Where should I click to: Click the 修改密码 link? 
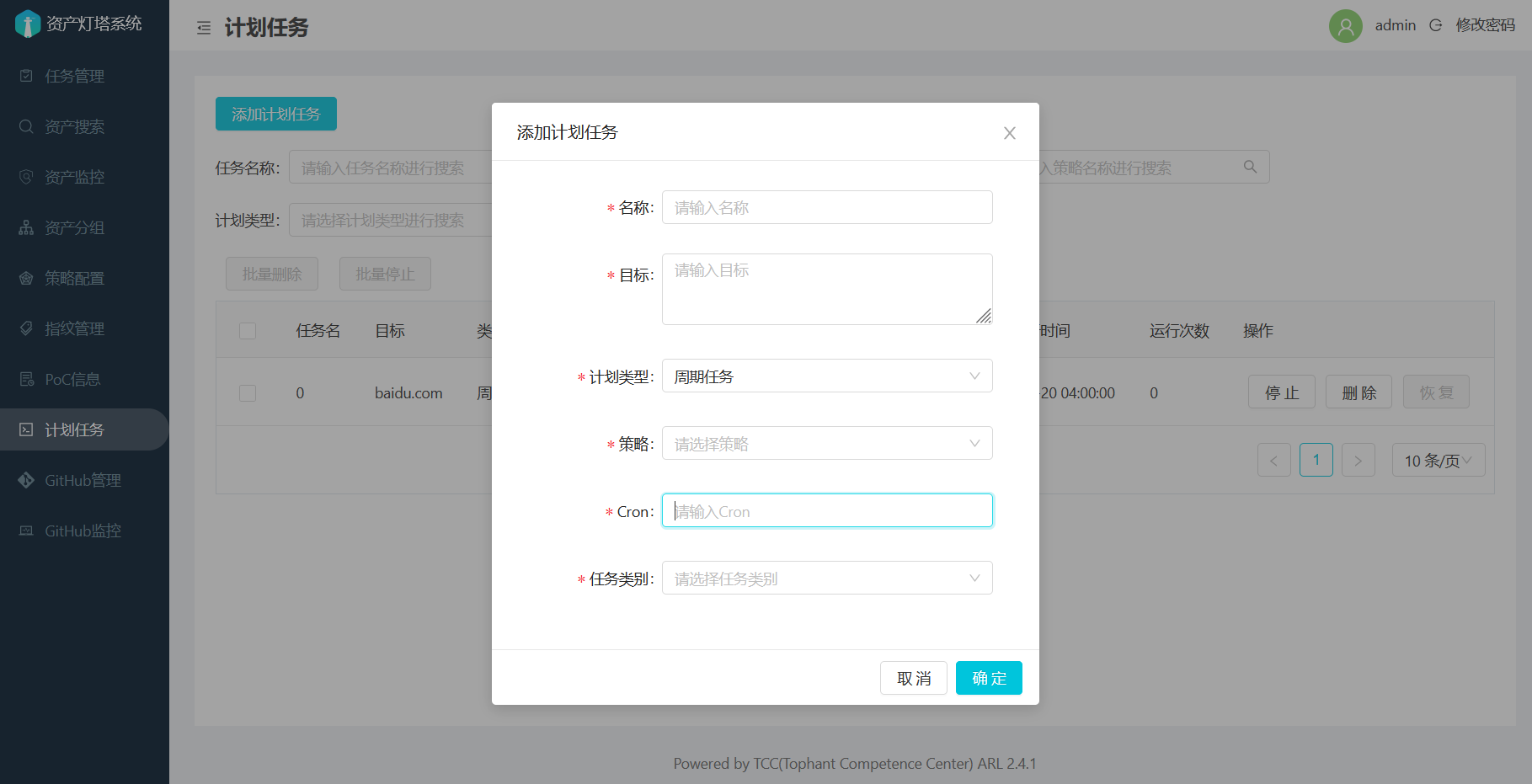tap(1486, 25)
